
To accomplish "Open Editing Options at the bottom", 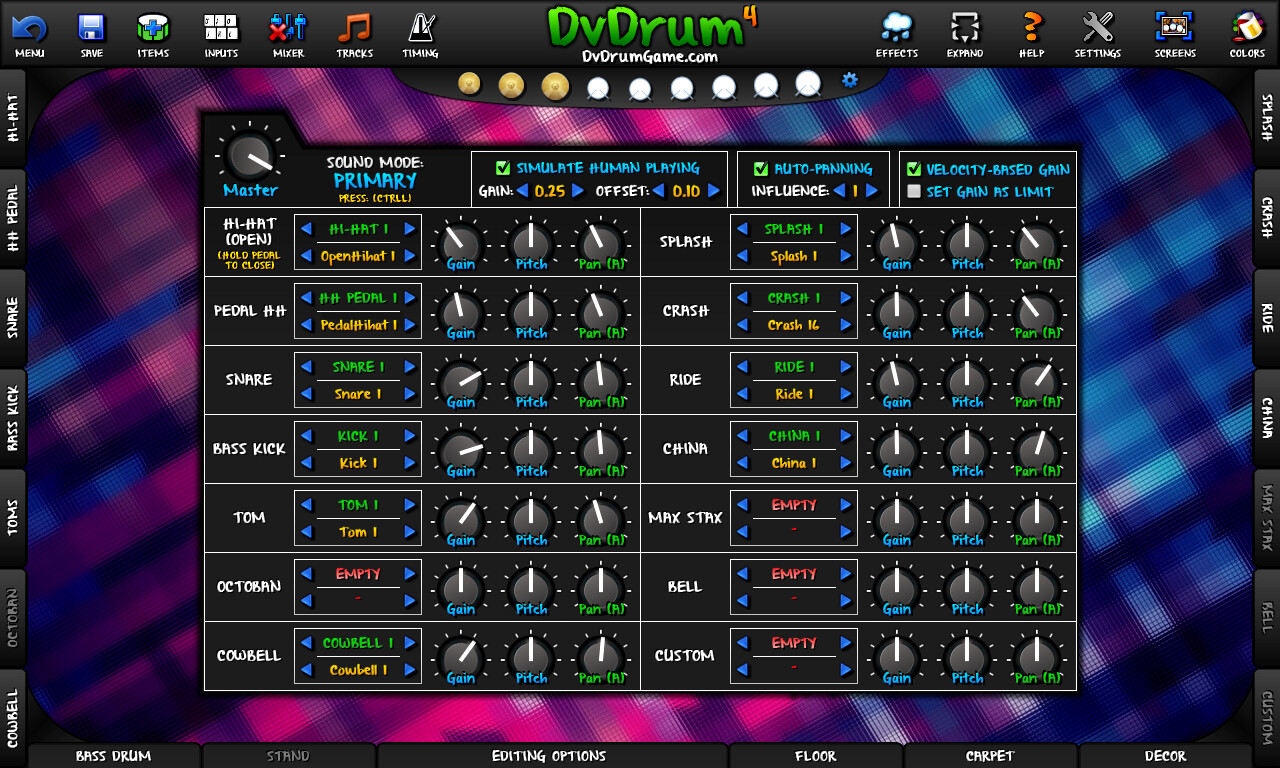I will click(551, 756).
